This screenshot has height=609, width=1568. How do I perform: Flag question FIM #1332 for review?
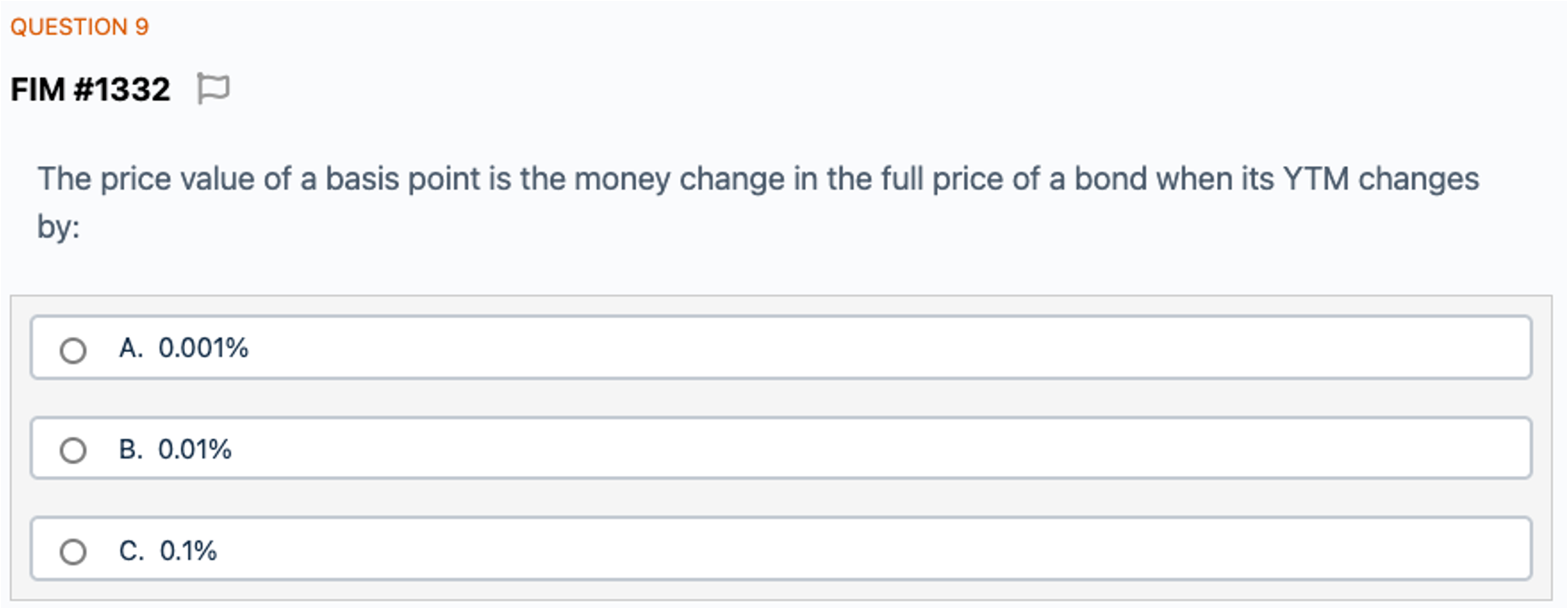(x=213, y=89)
